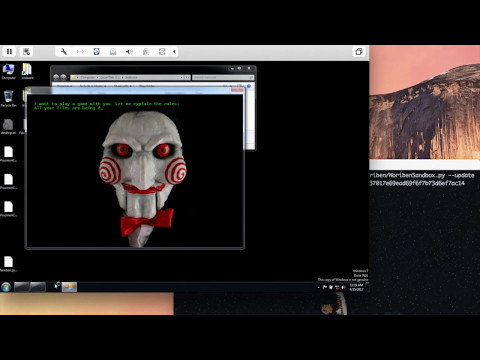The height and width of the screenshot is (360, 480).
Task: Open the Recycle Bin icon
Action: click(8, 99)
